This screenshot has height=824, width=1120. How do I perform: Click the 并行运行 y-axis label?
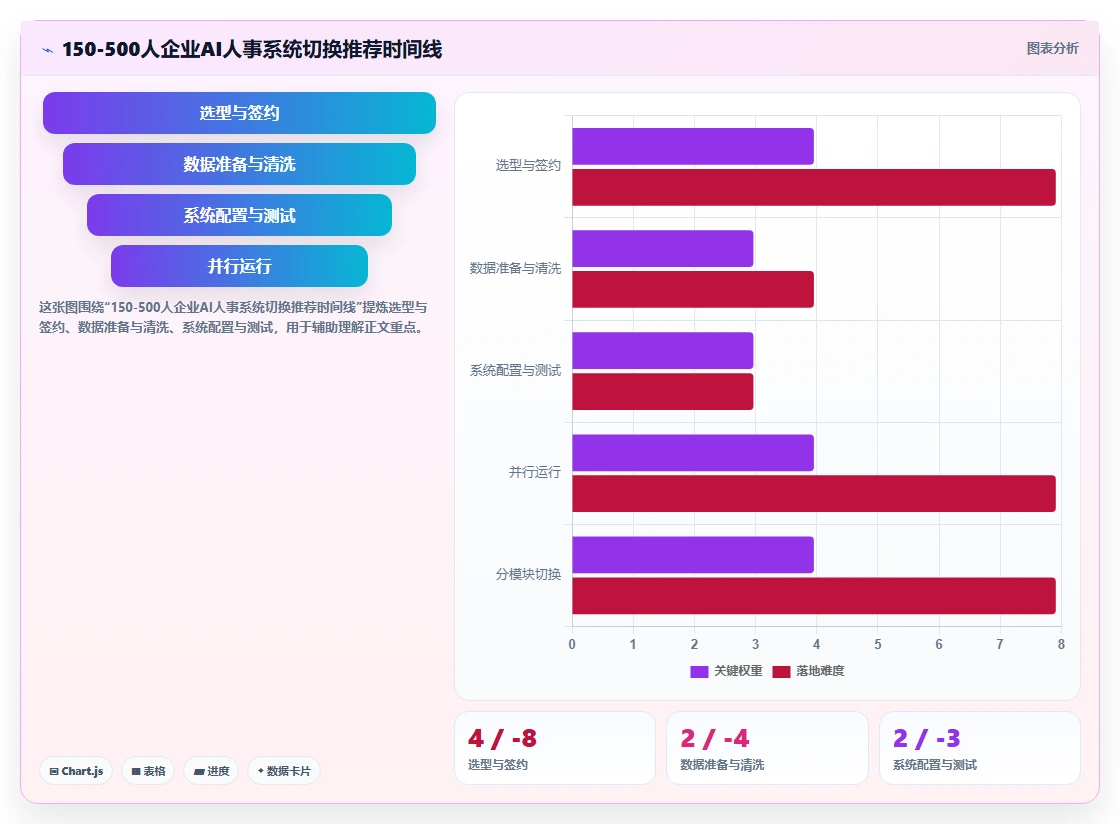pyautogui.click(x=534, y=473)
